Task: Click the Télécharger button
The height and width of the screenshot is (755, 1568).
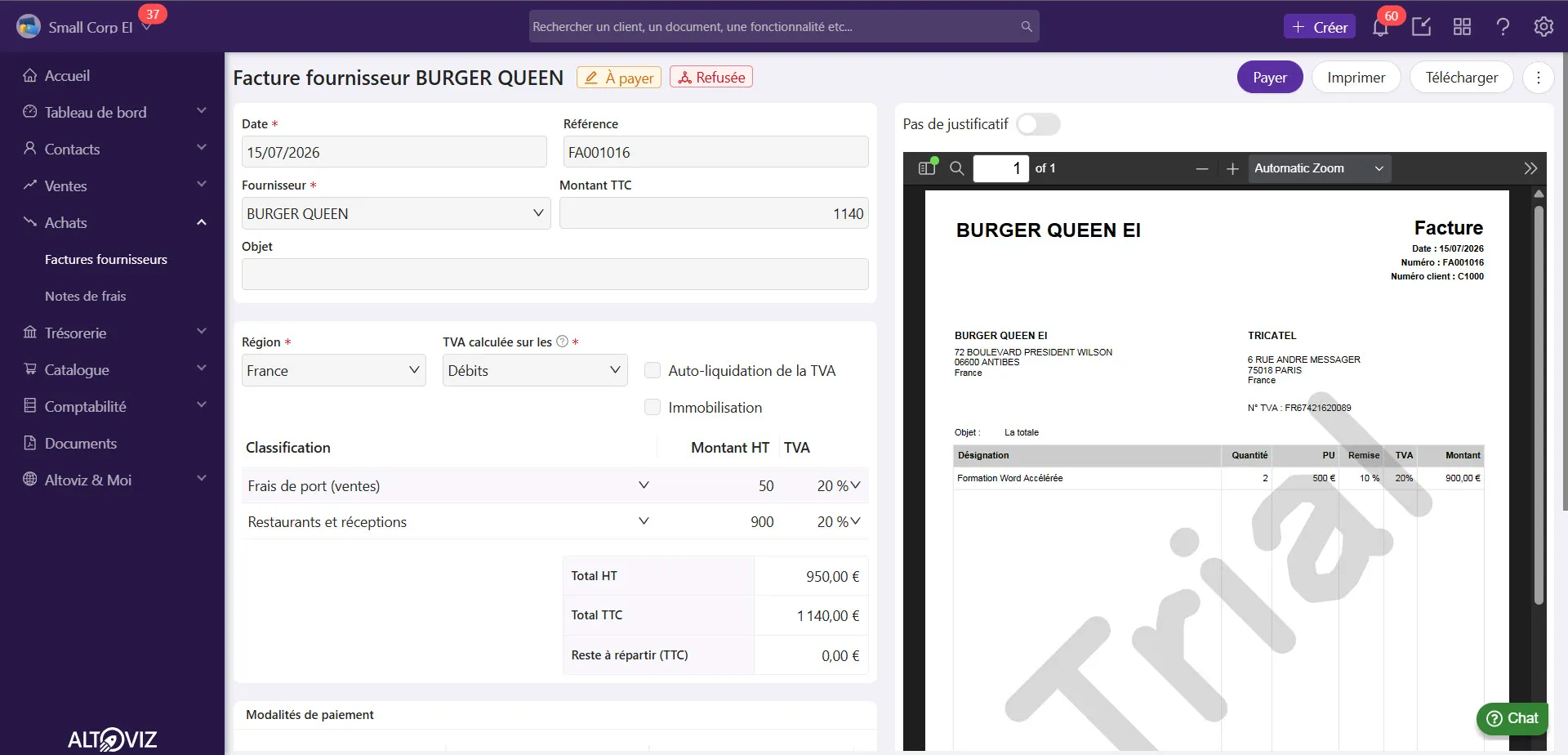Action: pyautogui.click(x=1462, y=78)
